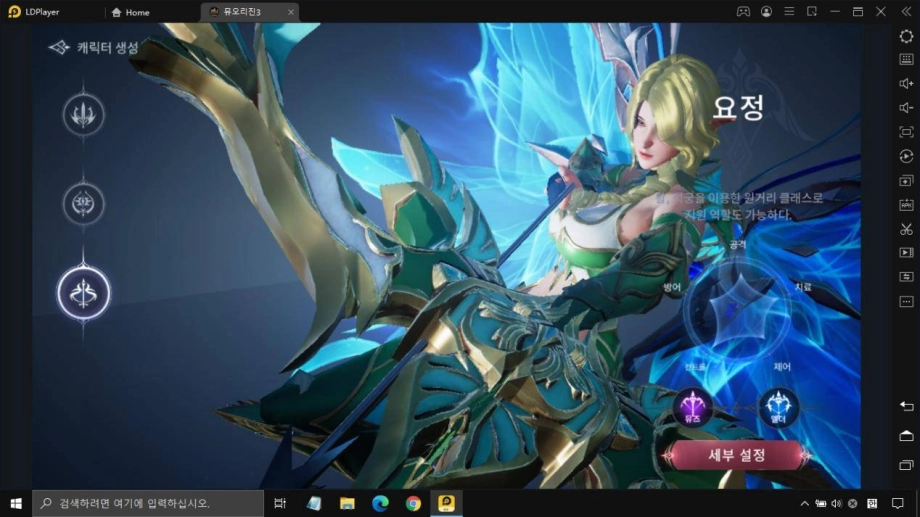Open the keyboard mapping tool
Image resolution: width=920 pixels, height=517 pixels.
coord(907,59)
